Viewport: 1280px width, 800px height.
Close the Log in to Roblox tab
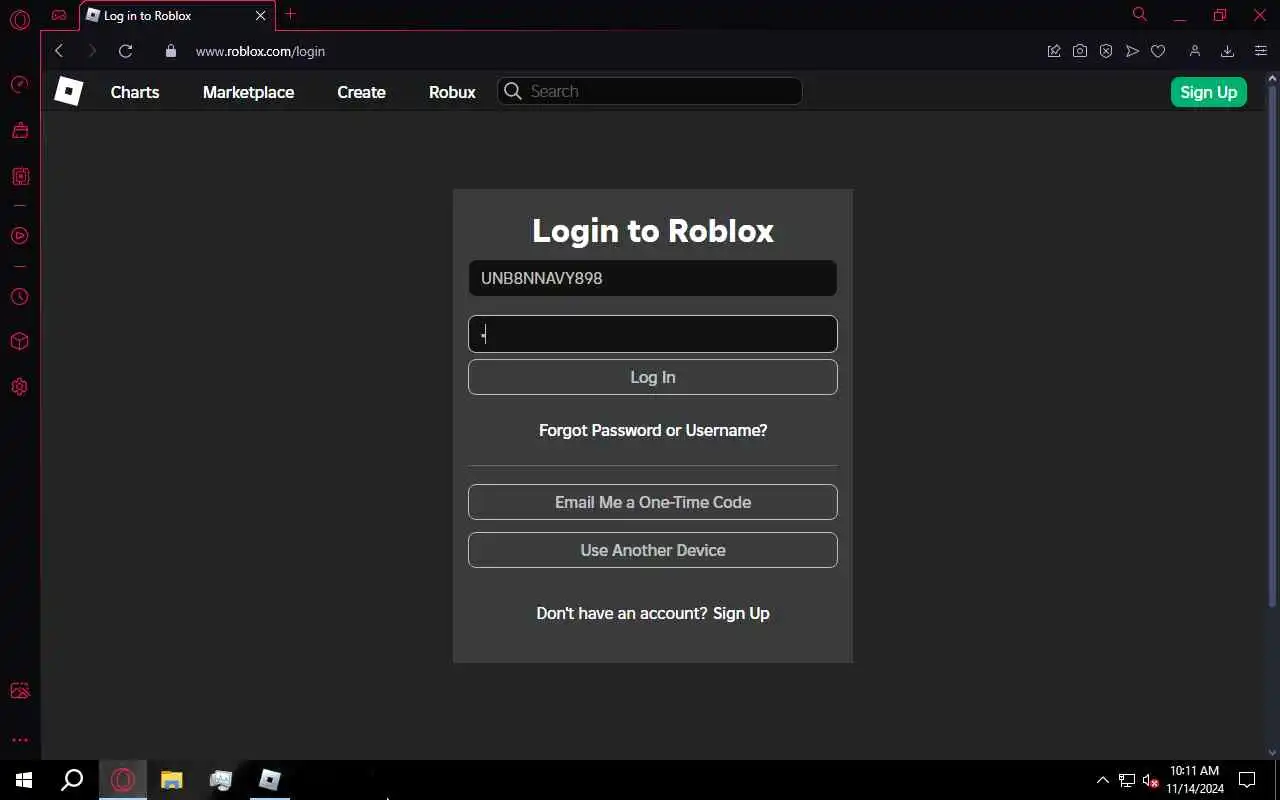(261, 15)
